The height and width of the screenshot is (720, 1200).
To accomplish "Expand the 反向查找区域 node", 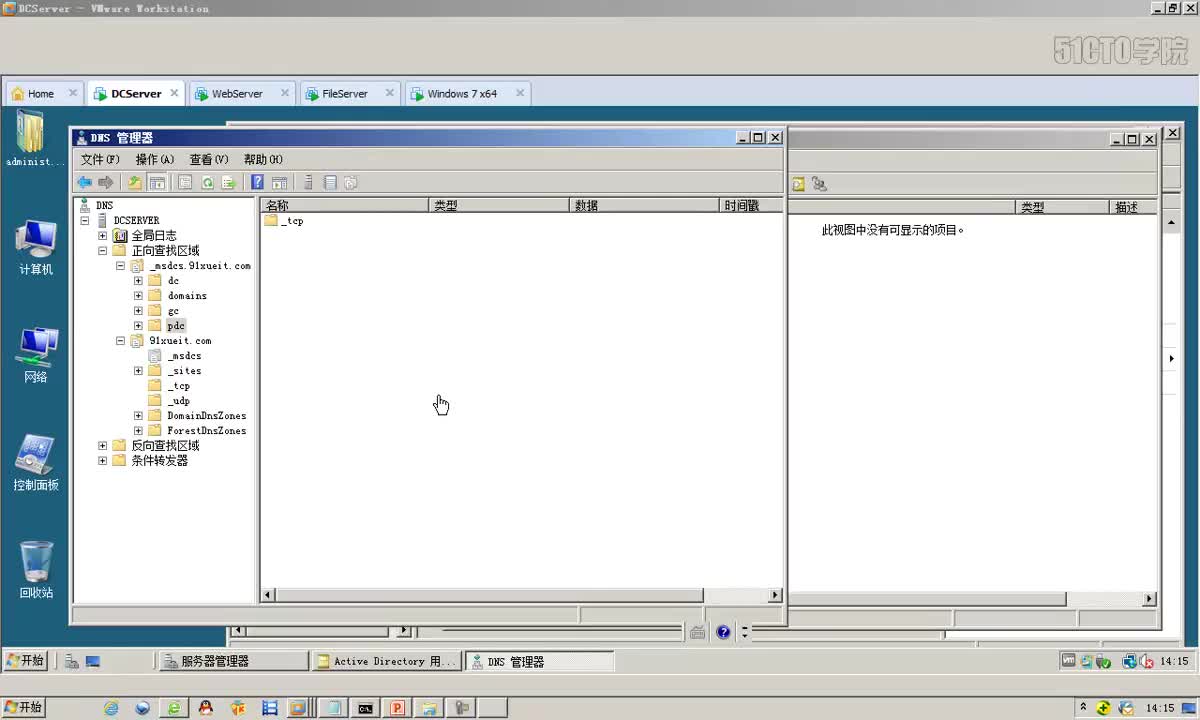I will [102, 445].
